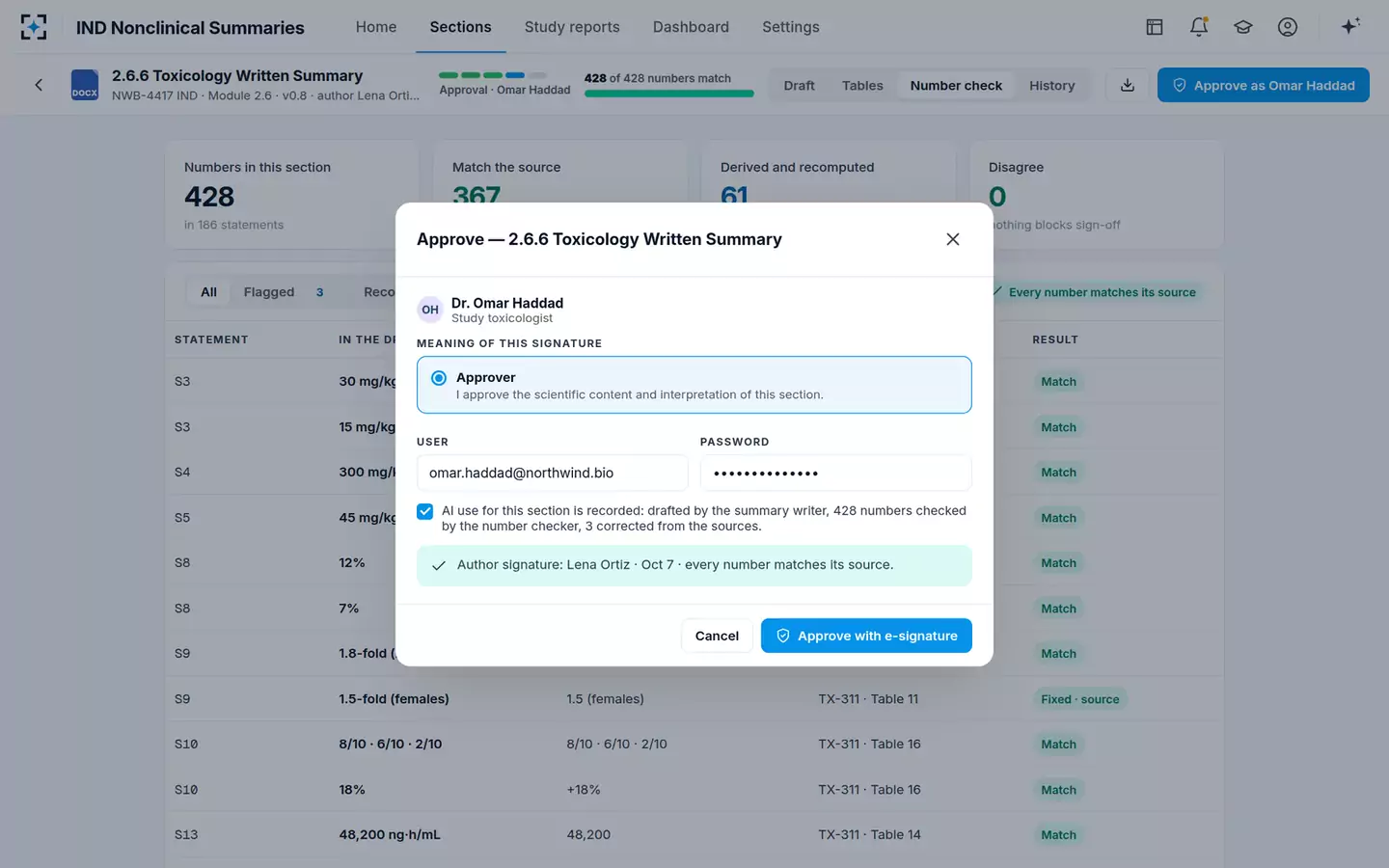
Task: Open the Dashboard
Action: coord(691,27)
